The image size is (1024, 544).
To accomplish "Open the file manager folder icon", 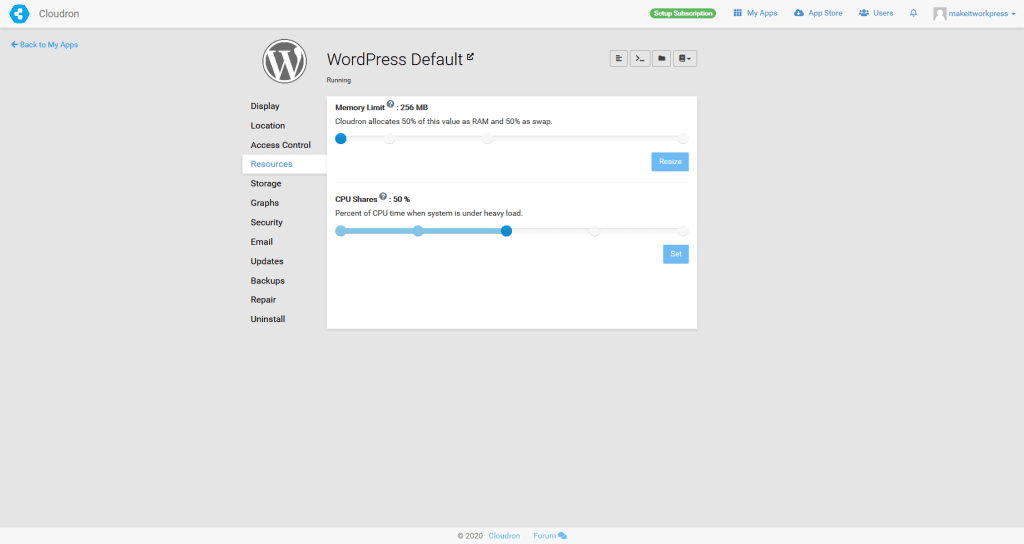I will pyautogui.click(x=662, y=59).
